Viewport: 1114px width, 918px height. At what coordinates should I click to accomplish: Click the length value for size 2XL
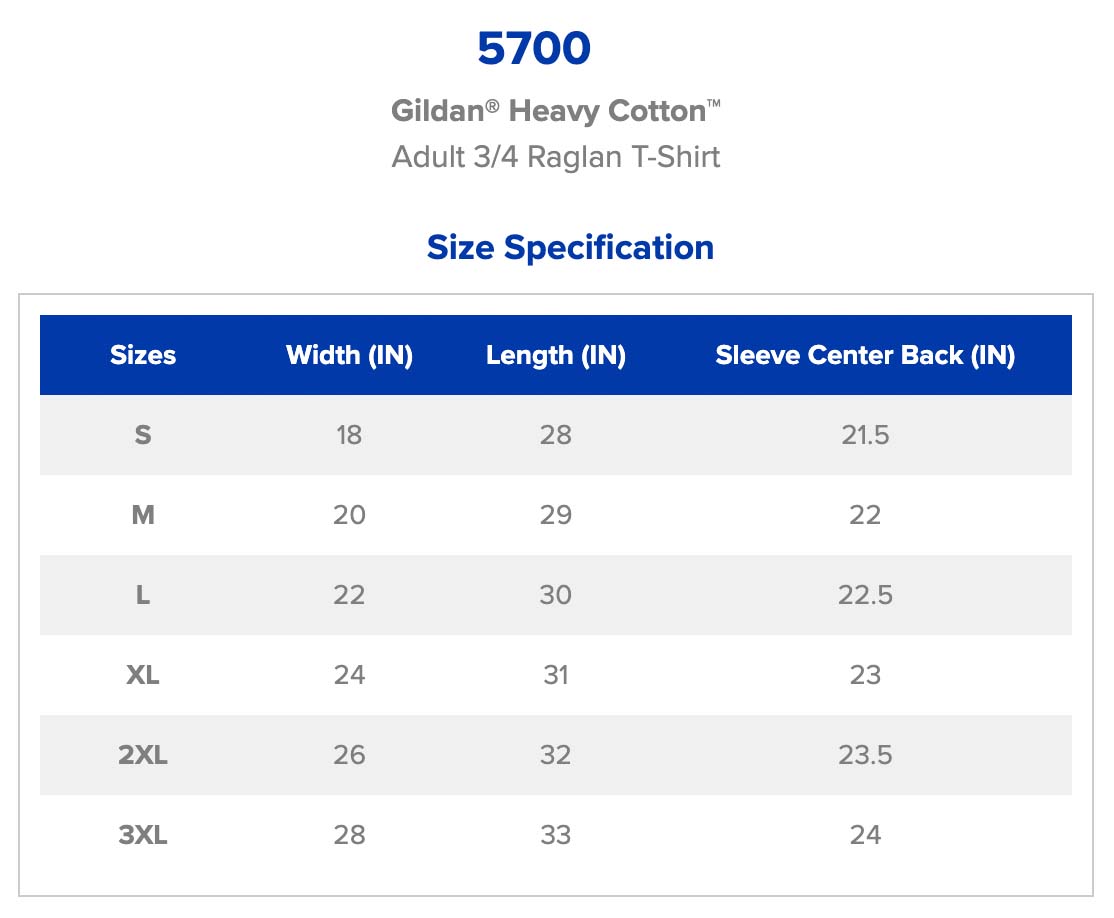556,755
